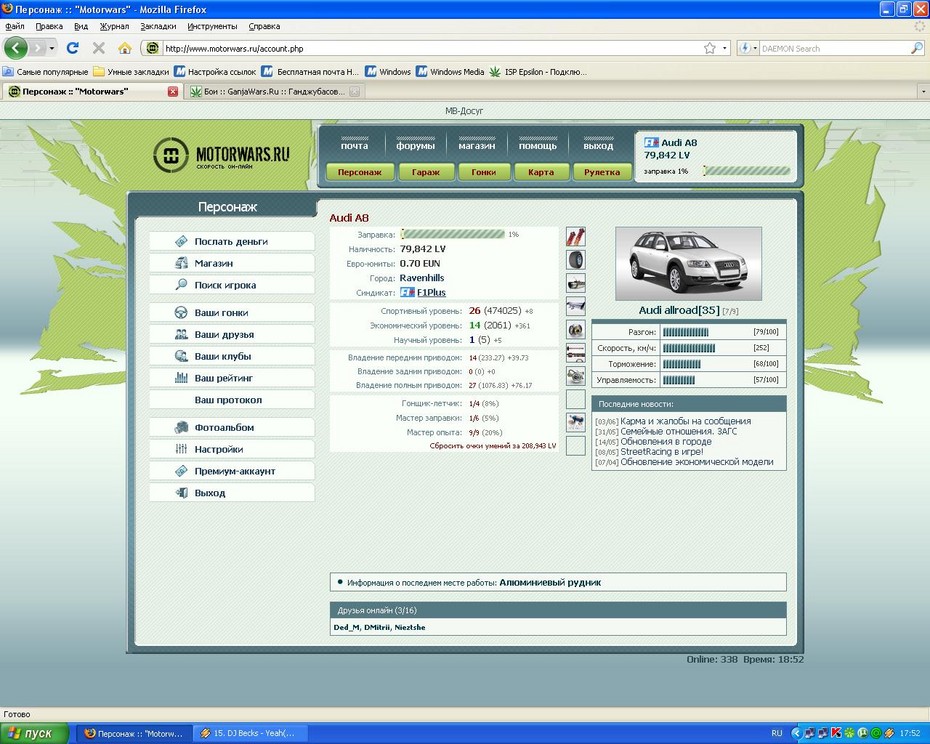Viewport: 930px width, 744px height.
Task: Click the camera icon beside Фотоальбом
Action: coord(181,427)
